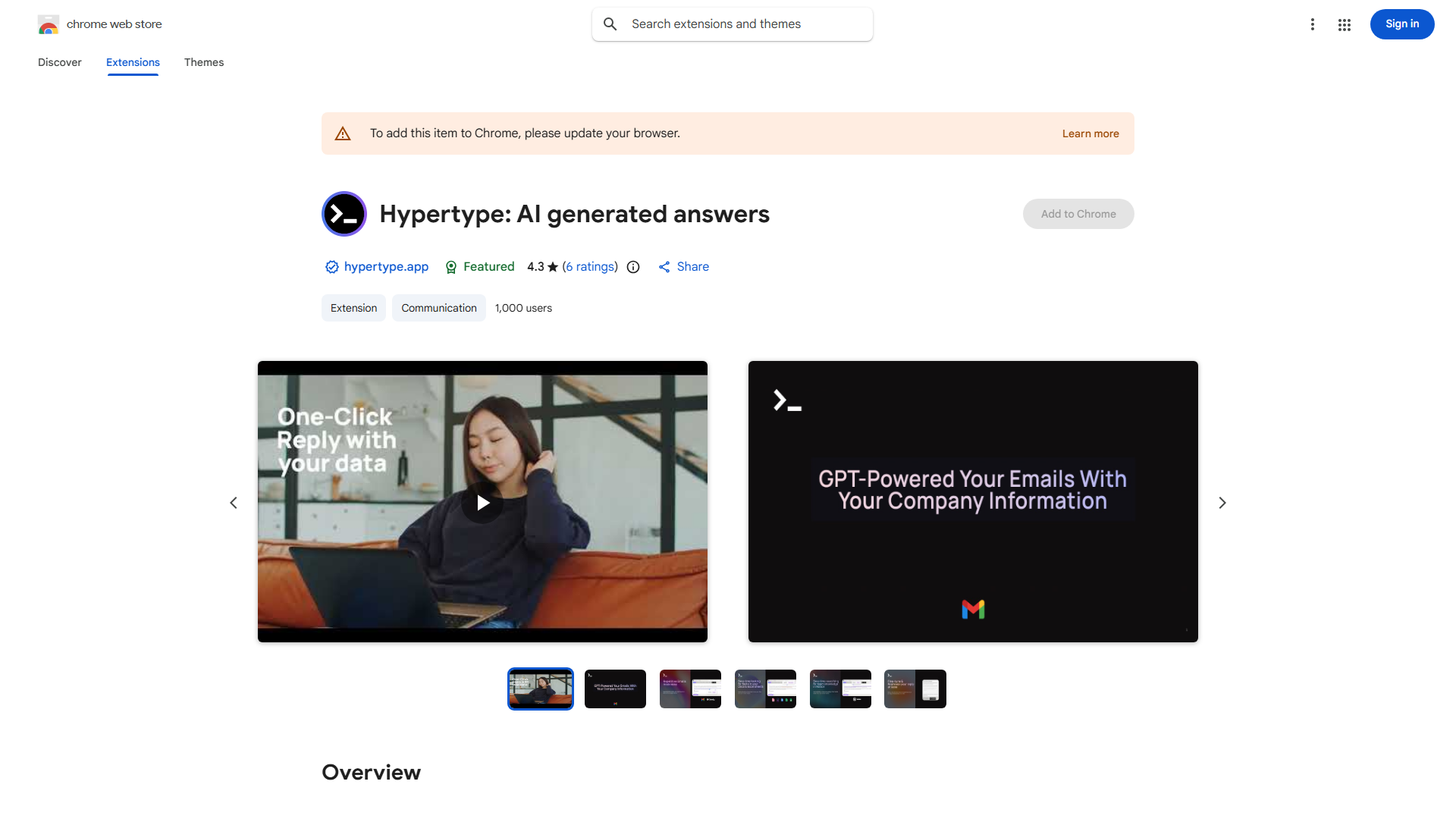Click the Sign in button

[1401, 24]
